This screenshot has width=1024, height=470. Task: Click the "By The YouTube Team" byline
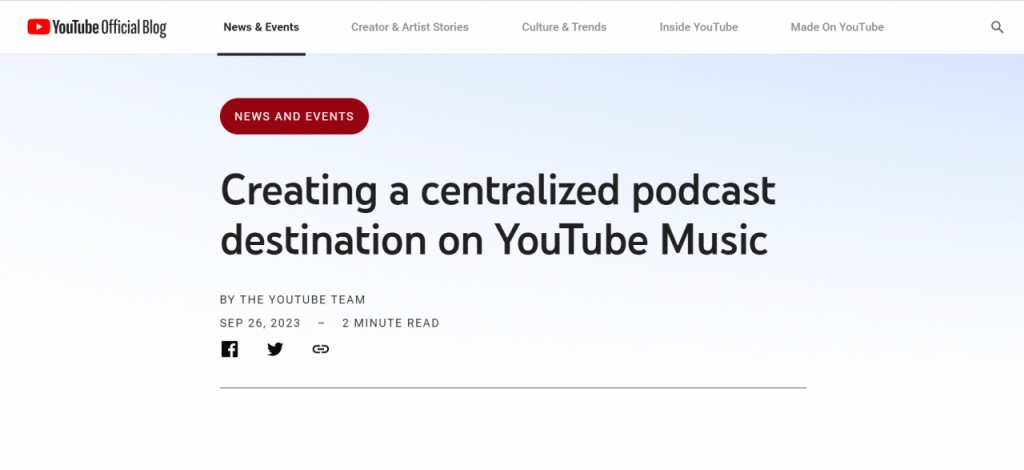click(292, 300)
